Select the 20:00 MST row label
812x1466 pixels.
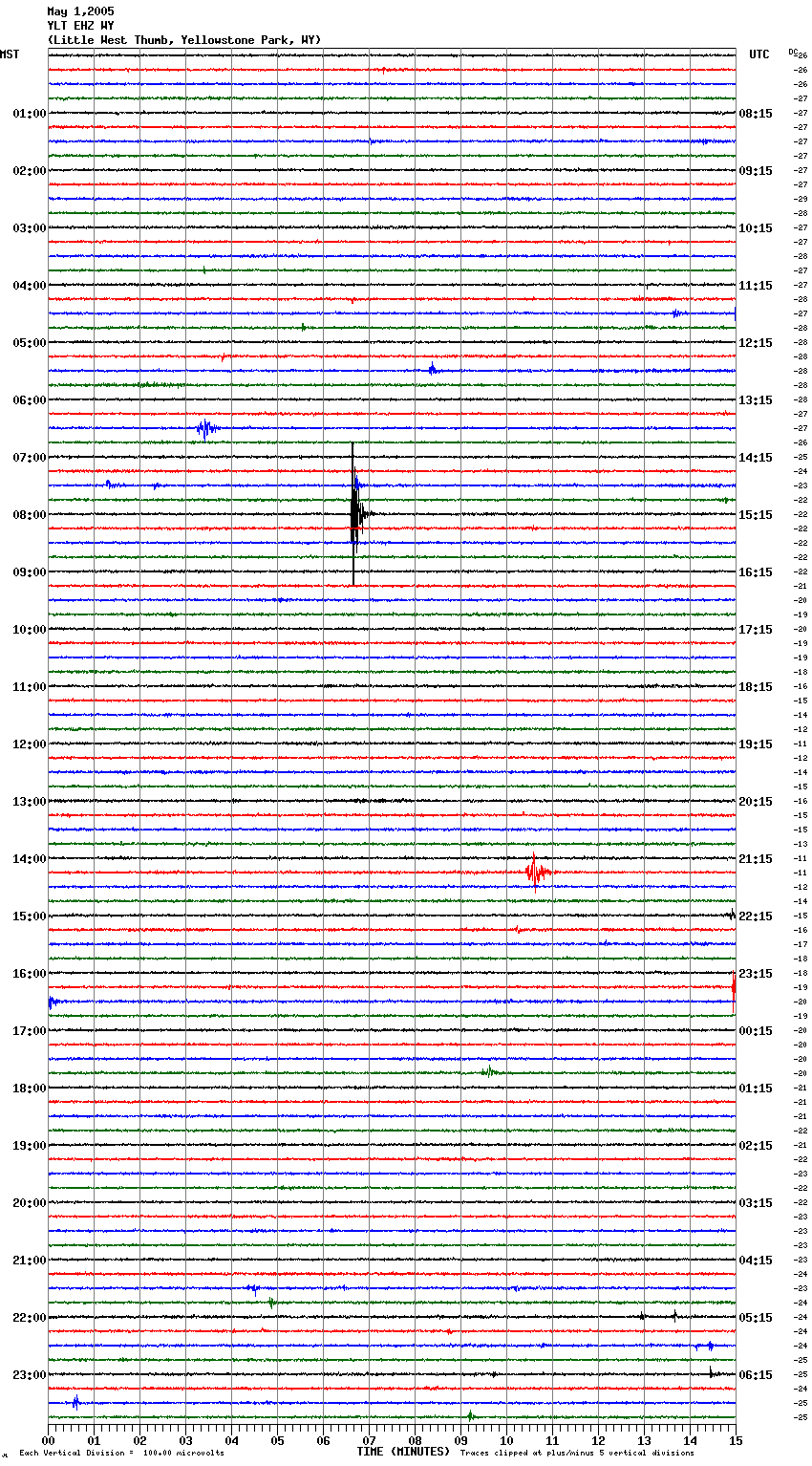pos(29,1203)
